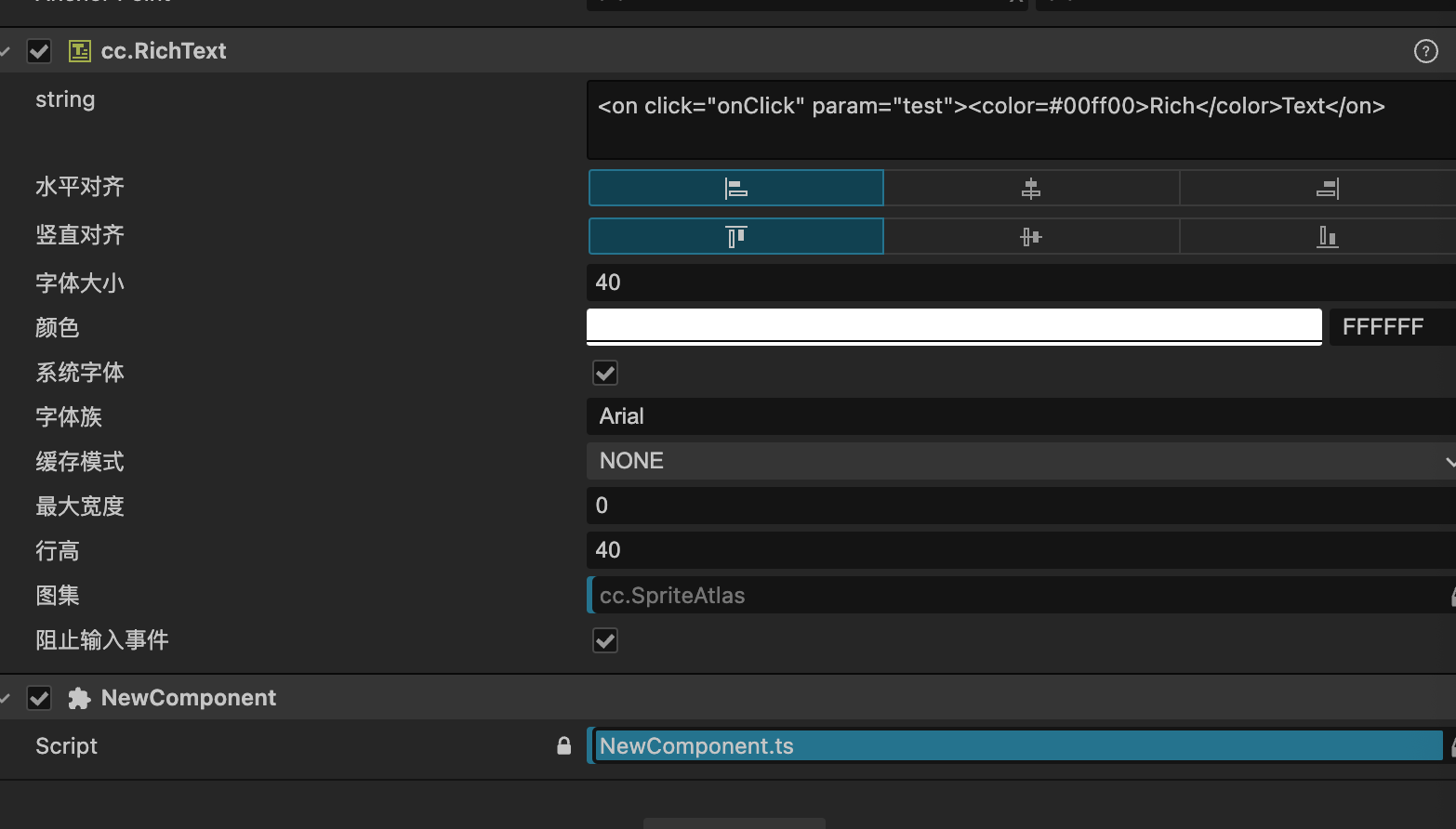Click the RichText string text field
1456x829 pixels.
tap(1021, 121)
